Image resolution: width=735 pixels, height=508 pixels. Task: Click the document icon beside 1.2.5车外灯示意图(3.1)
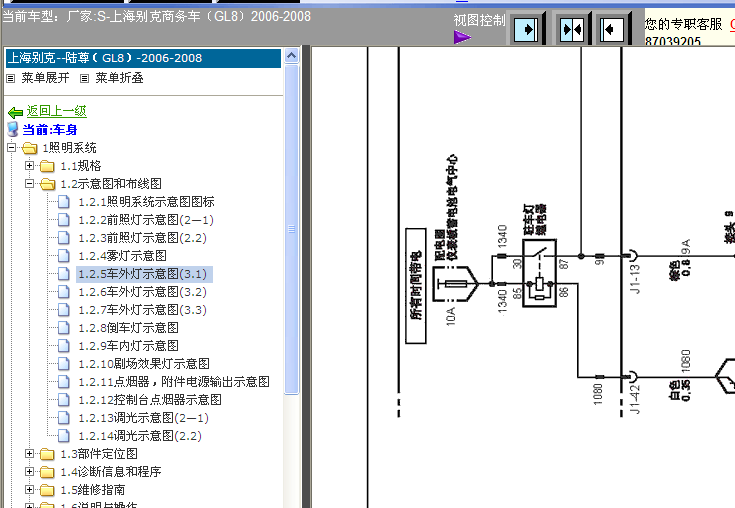64,274
